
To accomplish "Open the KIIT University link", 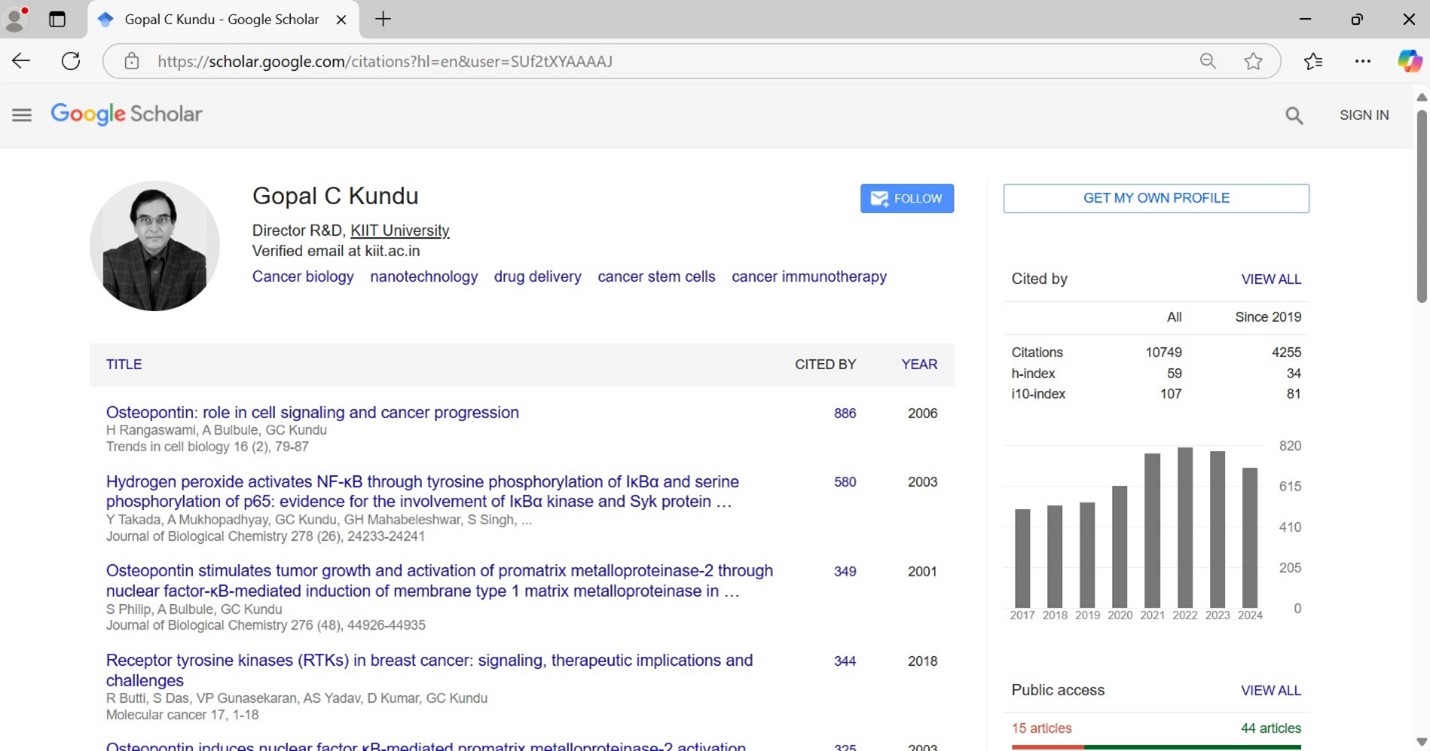I will click(x=399, y=230).
